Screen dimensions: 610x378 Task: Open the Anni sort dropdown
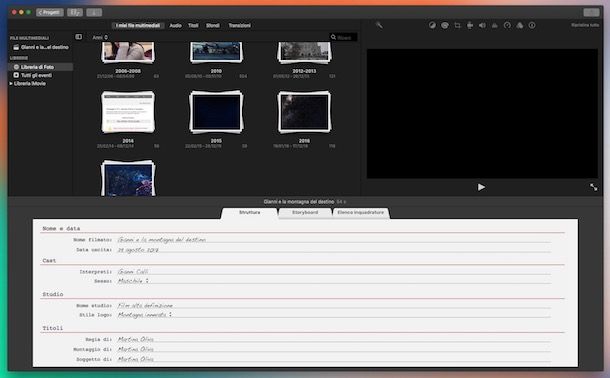(100, 37)
